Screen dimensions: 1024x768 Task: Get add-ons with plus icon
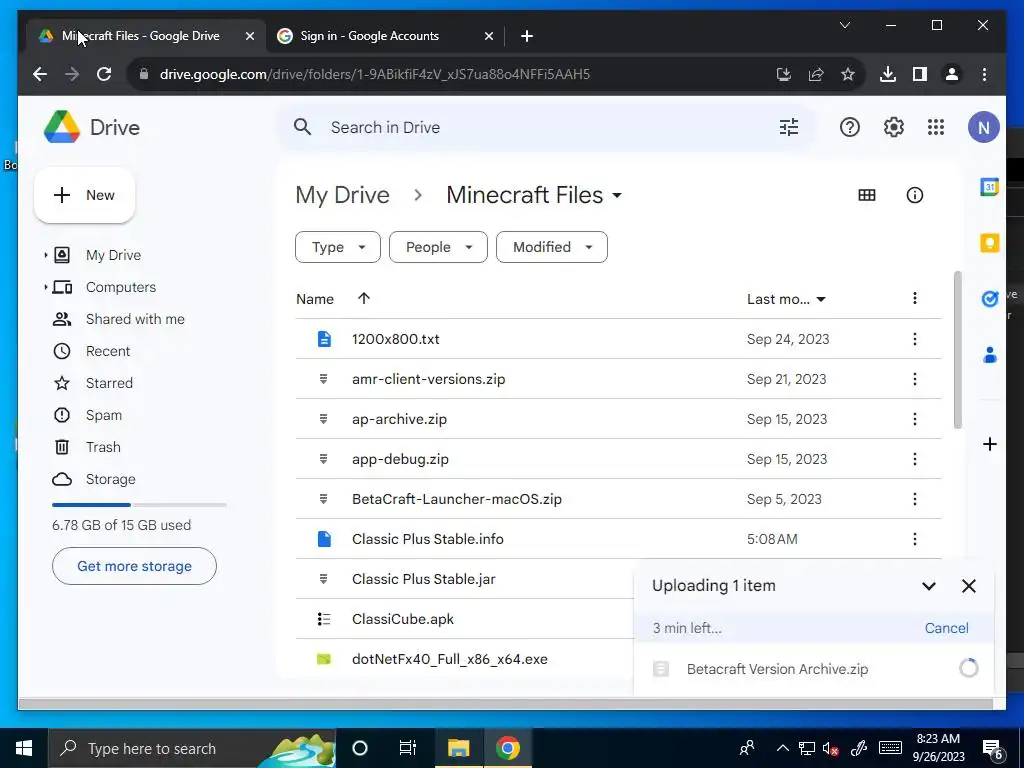(x=990, y=444)
